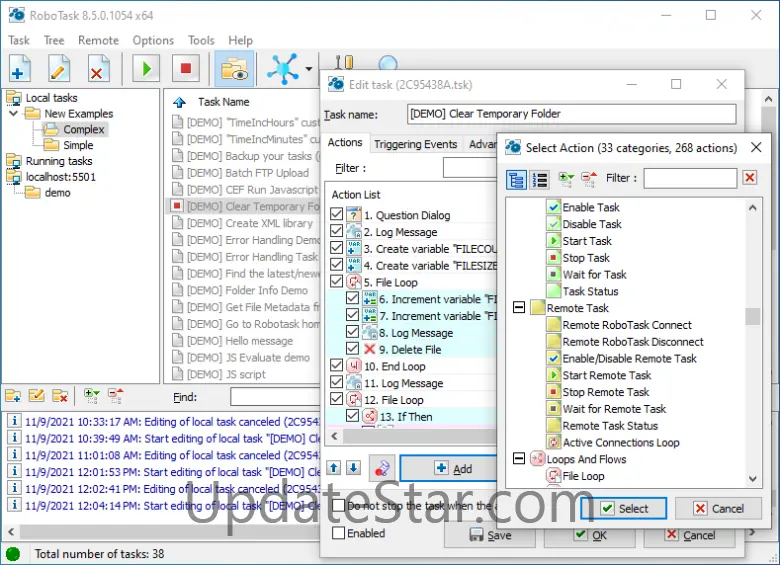Switch to the Actions tab
This screenshot has height=565, width=780.
(345, 143)
